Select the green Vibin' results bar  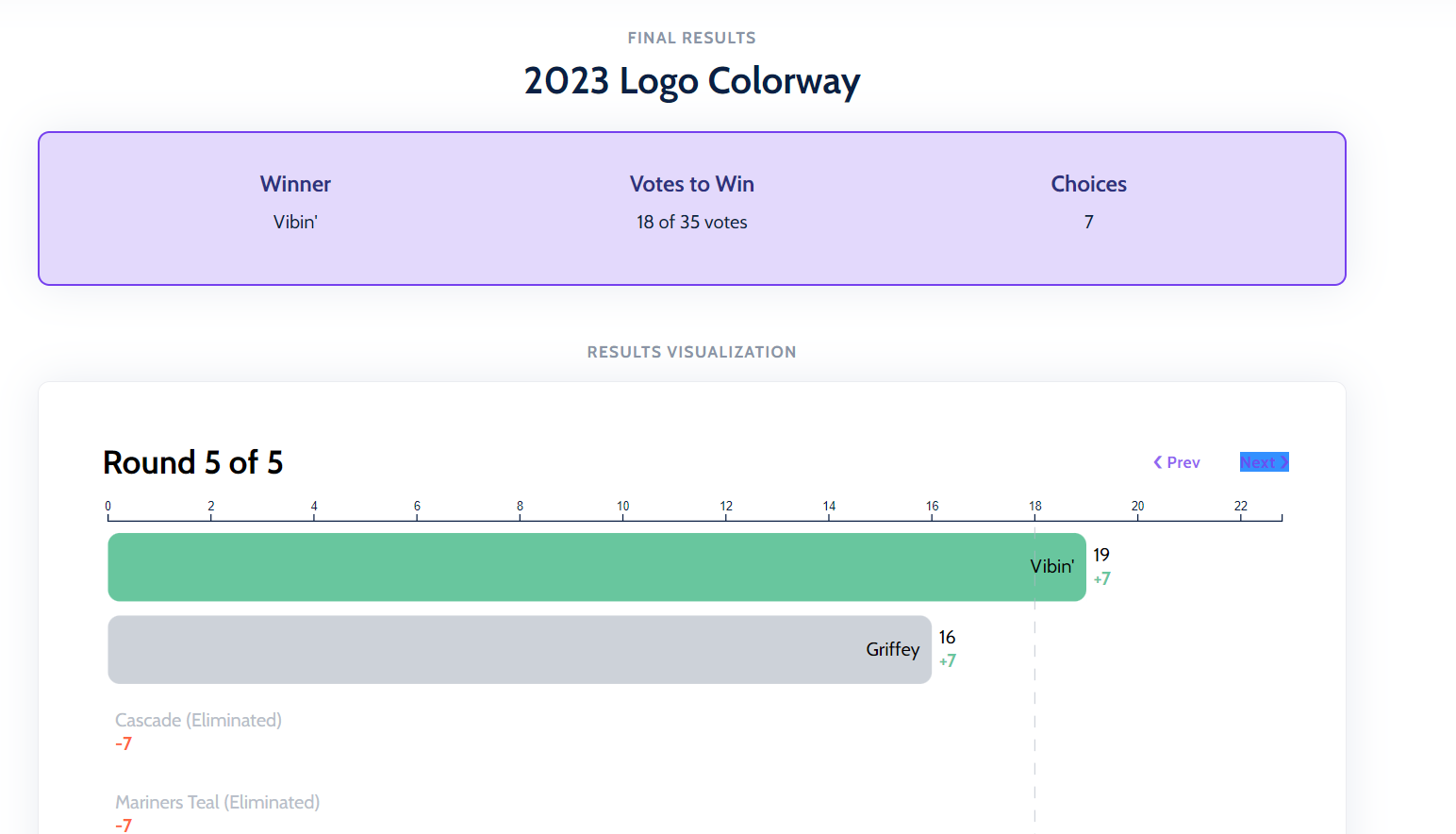point(566,567)
